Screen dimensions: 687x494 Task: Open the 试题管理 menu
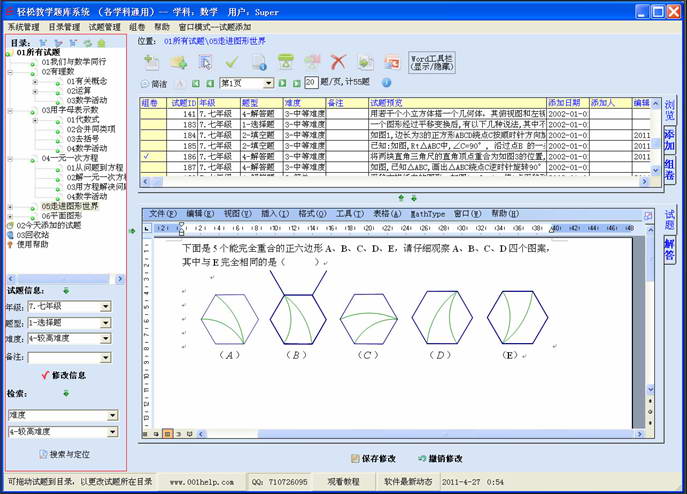105,28
